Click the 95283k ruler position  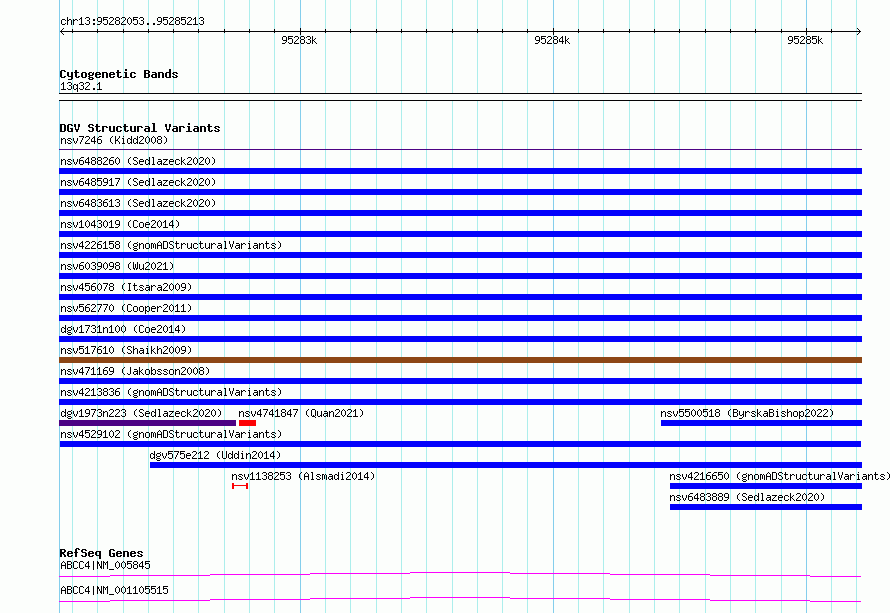[299, 40]
